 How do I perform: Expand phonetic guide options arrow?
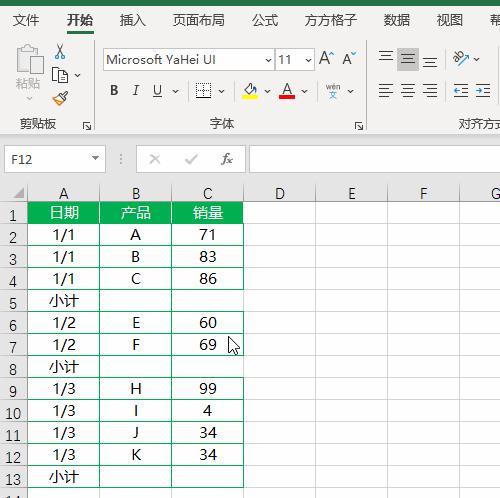pos(350,91)
